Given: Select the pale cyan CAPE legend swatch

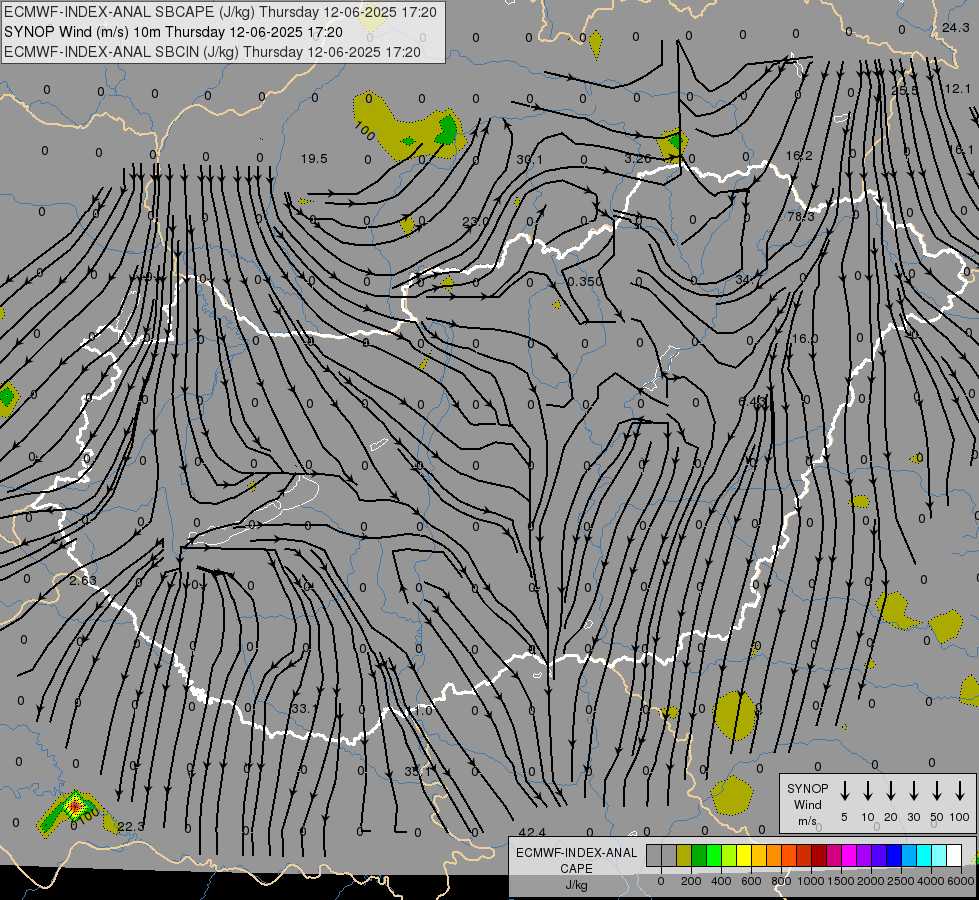Looking at the screenshot, I should [938, 856].
